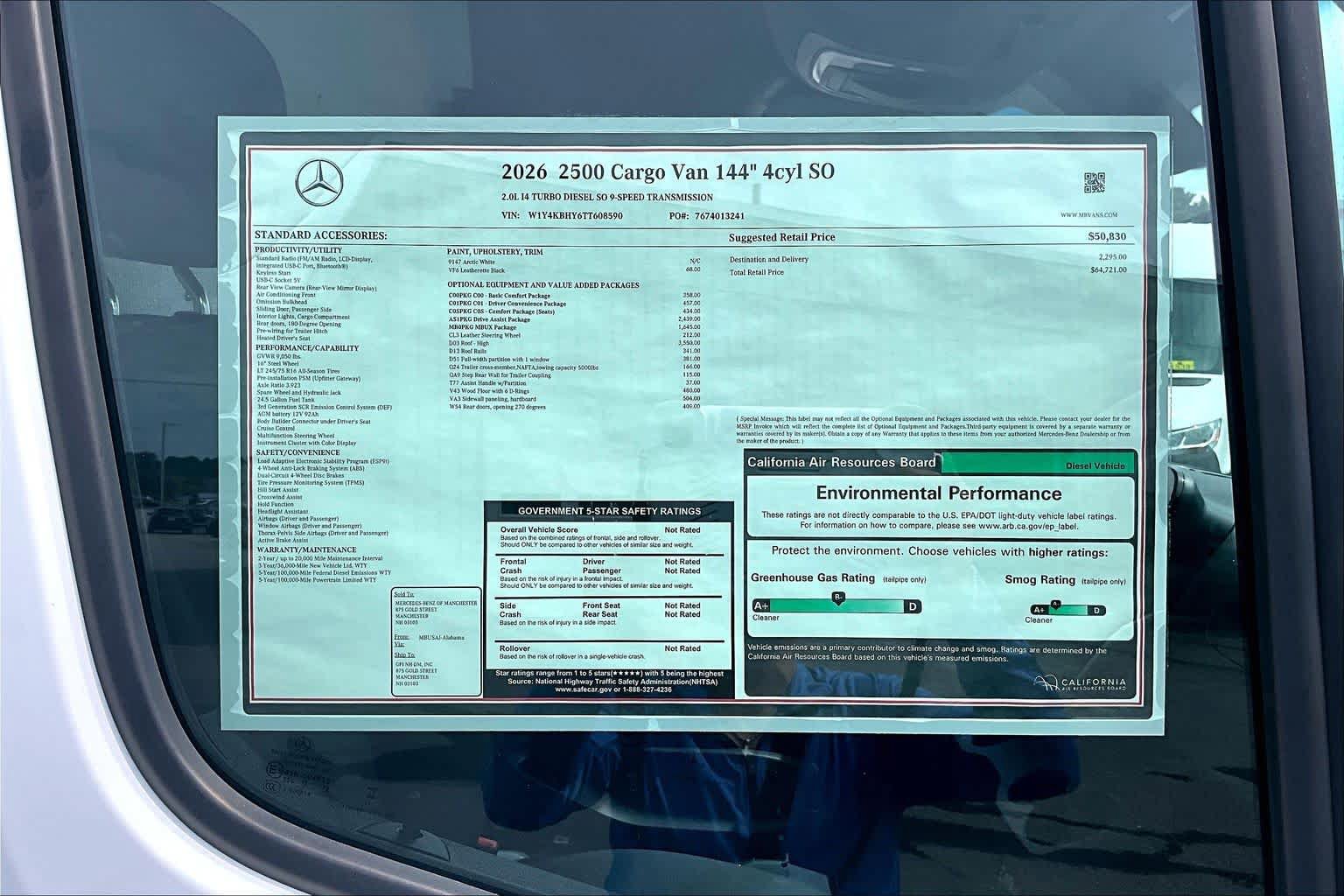Click the 'Sold To:' dealer address box
The width and height of the screenshot is (1344, 896).
coord(436,642)
